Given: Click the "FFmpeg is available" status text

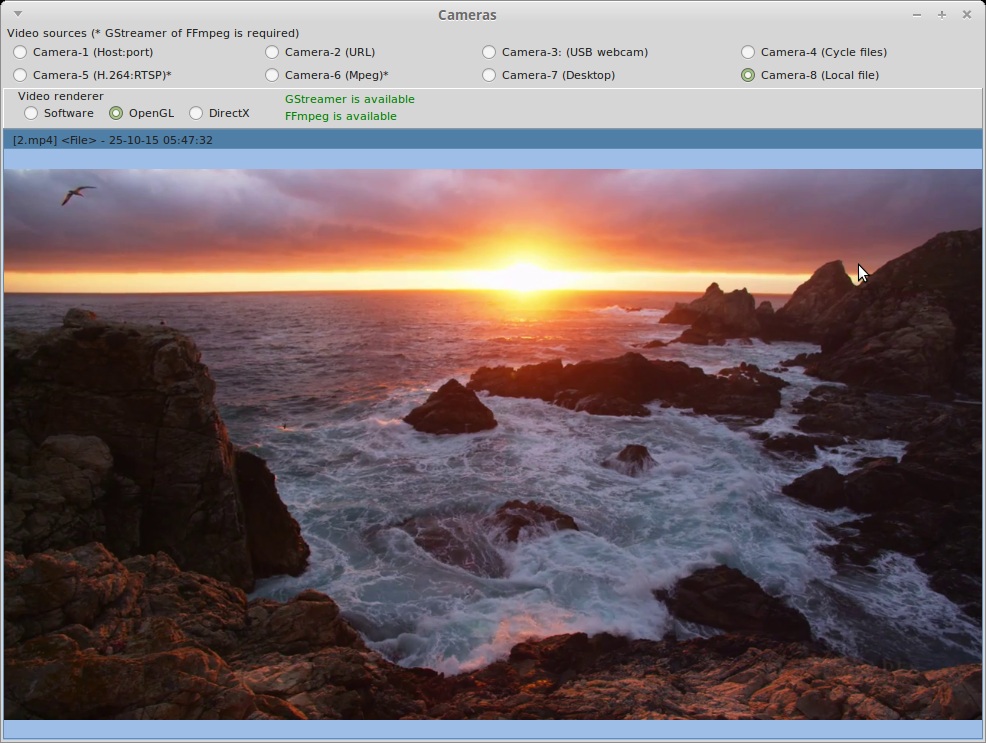Looking at the screenshot, I should click(340, 116).
